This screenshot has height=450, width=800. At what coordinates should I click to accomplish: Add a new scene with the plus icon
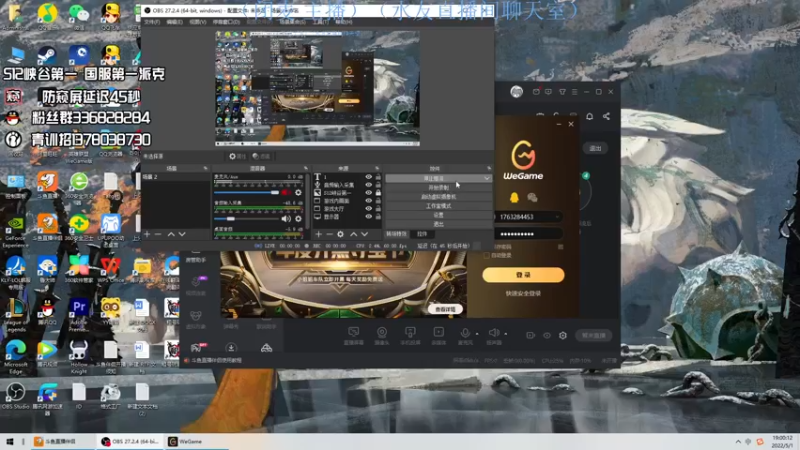[x=147, y=234]
